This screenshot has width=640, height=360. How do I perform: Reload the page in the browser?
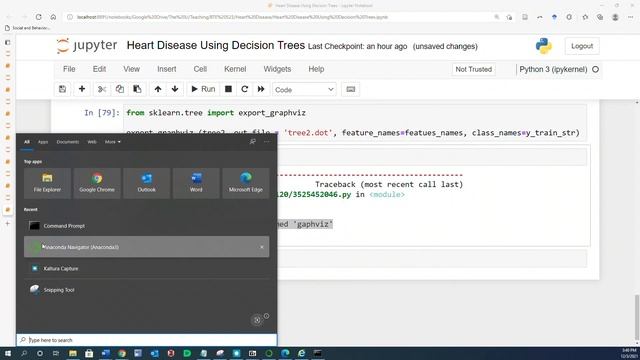coord(38,17)
